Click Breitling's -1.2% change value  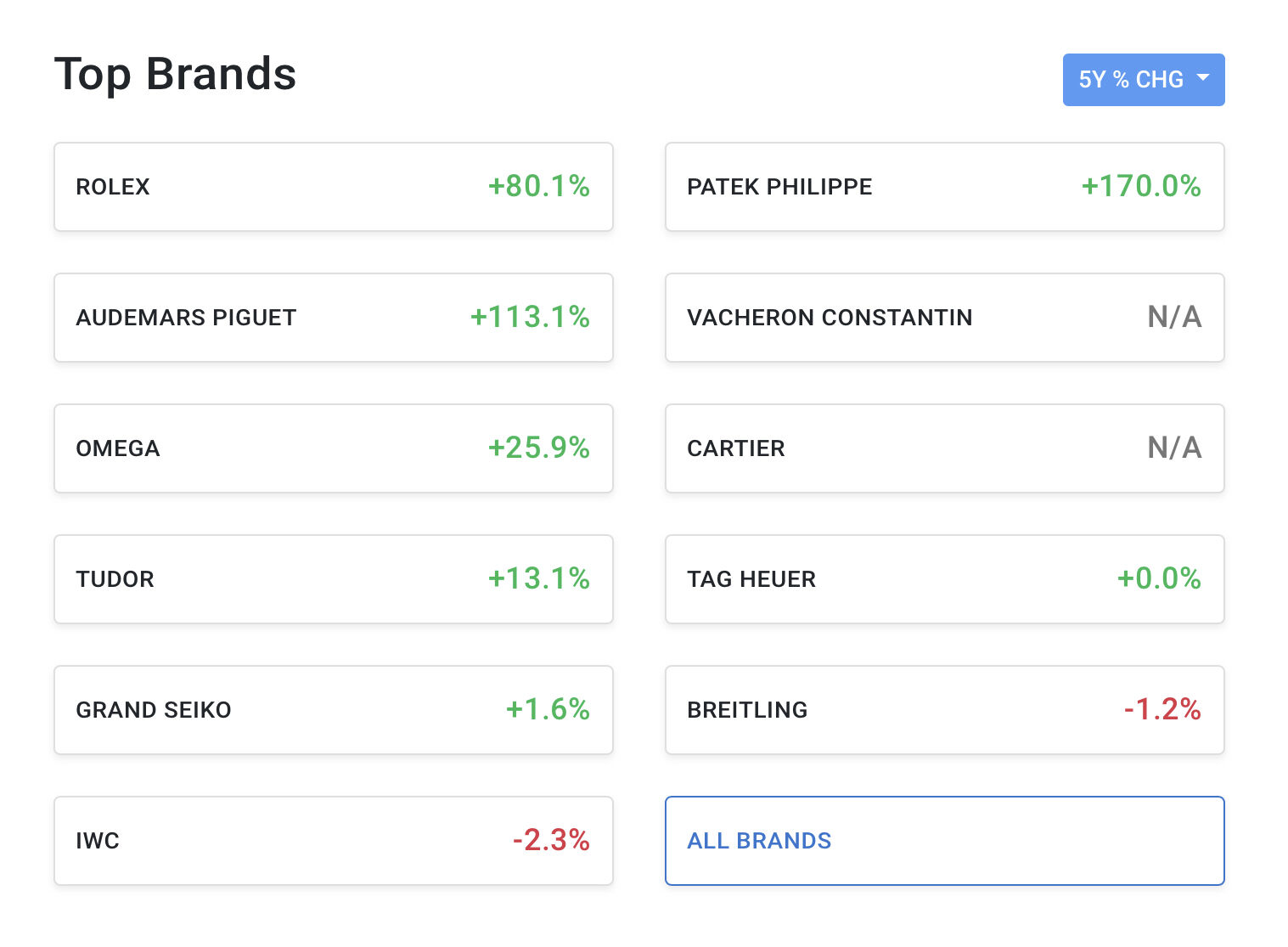(x=1161, y=709)
